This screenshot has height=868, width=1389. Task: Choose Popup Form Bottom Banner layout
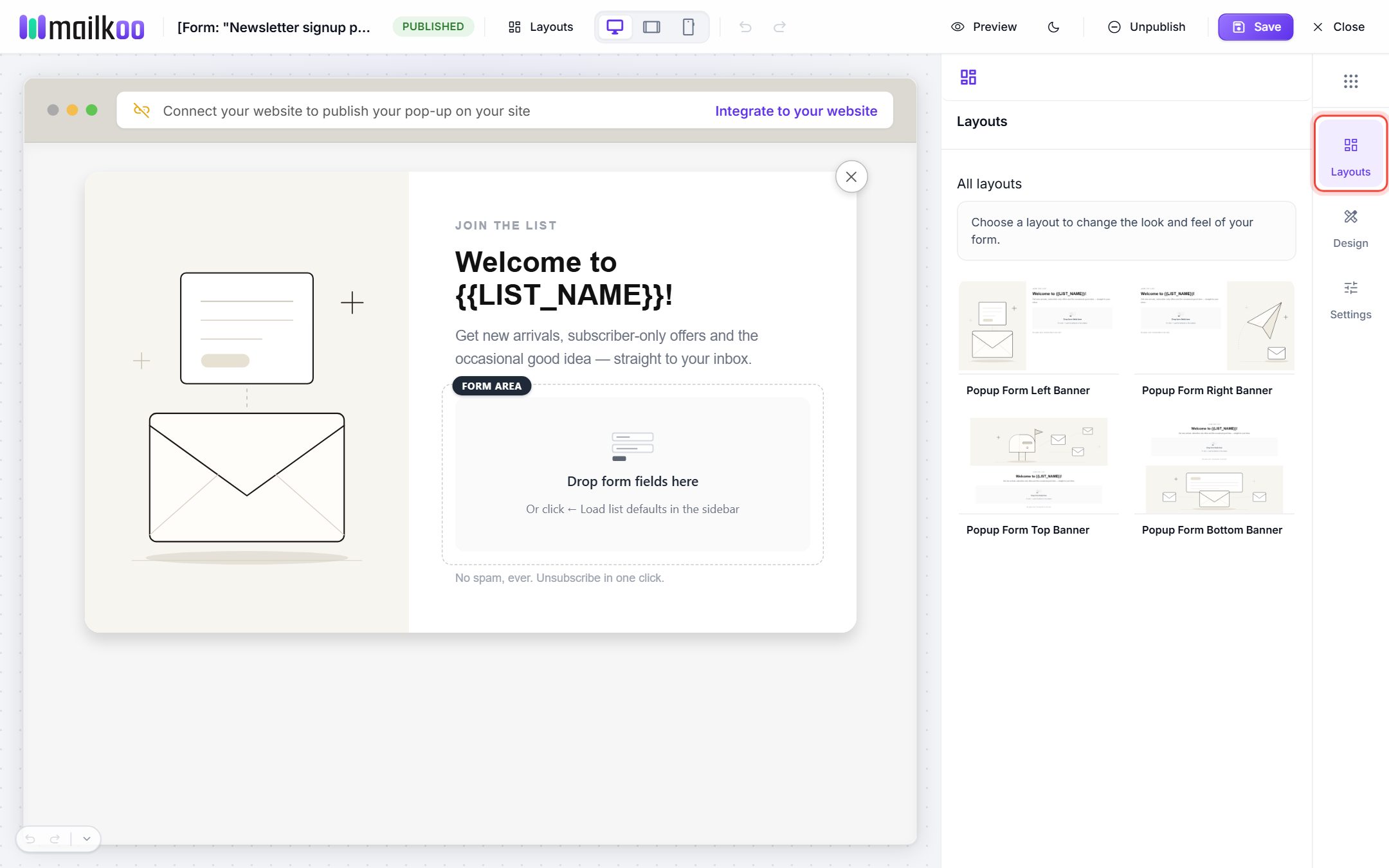click(1214, 478)
